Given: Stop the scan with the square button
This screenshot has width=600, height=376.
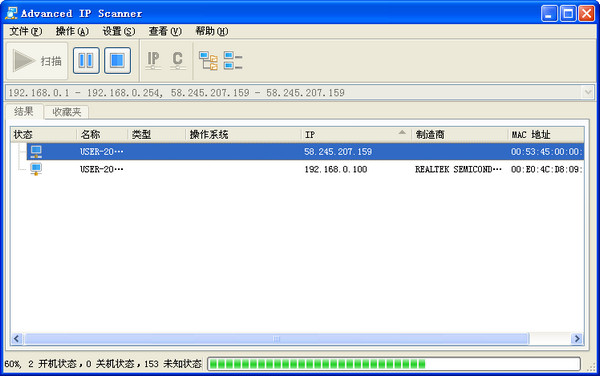Looking at the screenshot, I should pyautogui.click(x=117, y=60).
